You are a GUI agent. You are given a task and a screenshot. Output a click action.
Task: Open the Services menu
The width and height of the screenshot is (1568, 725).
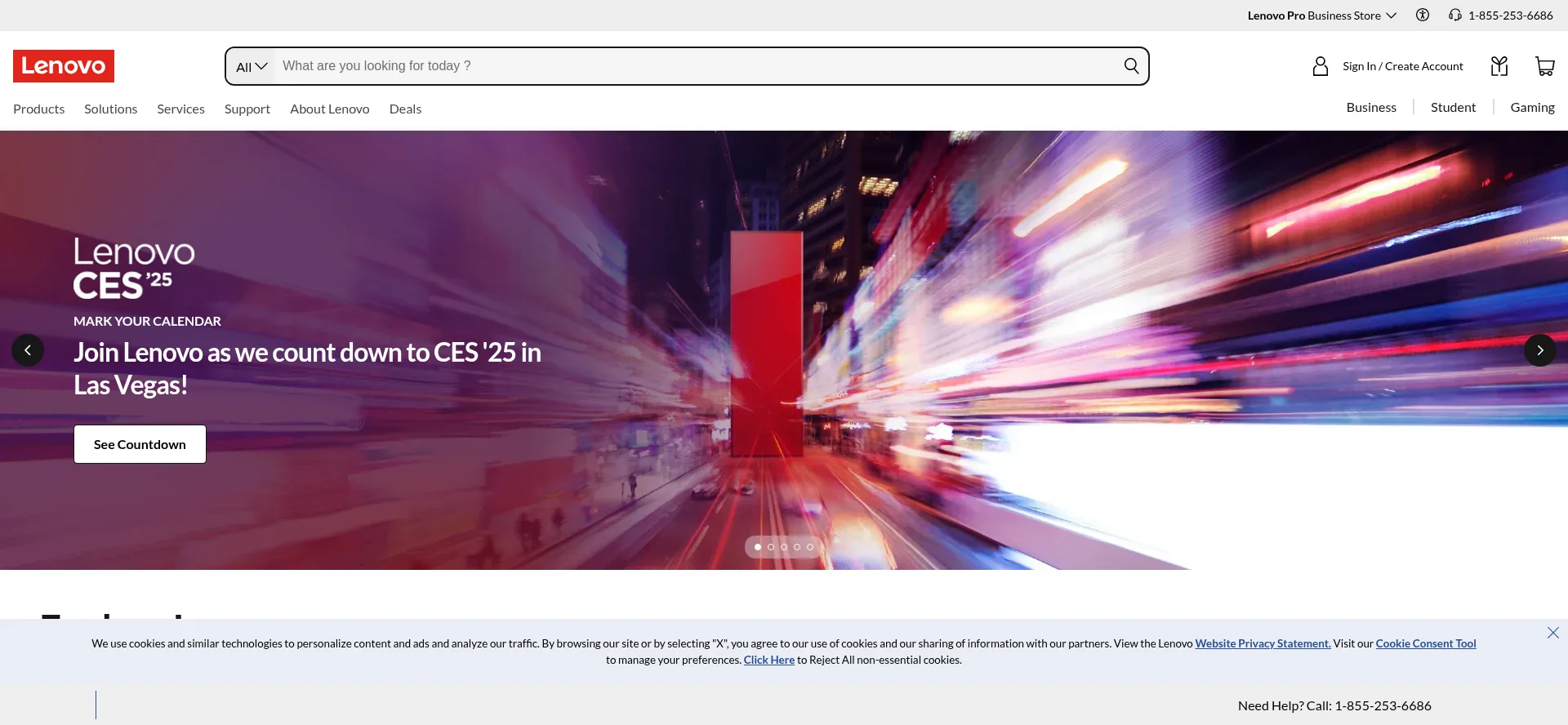pyautogui.click(x=180, y=109)
